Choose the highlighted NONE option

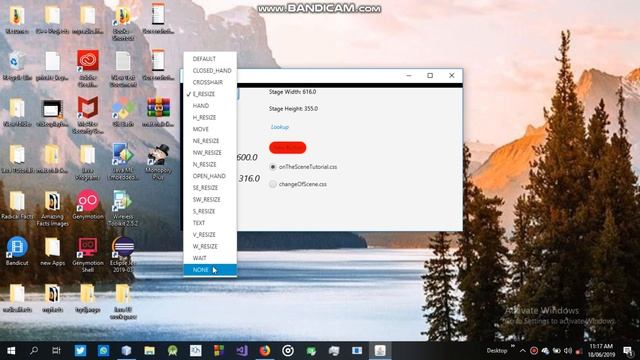[x=210, y=270]
